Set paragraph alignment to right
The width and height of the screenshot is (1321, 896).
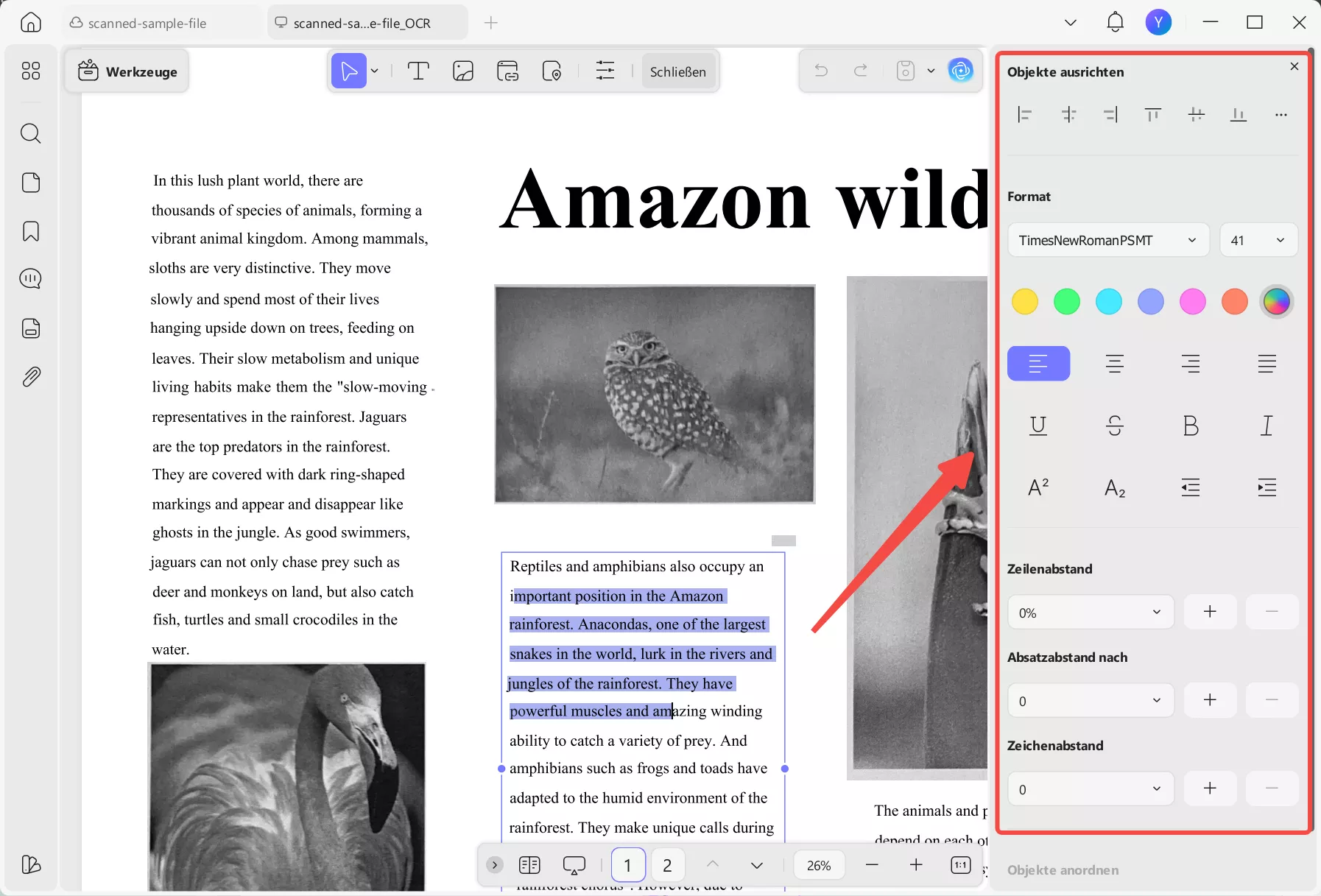(1191, 364)
